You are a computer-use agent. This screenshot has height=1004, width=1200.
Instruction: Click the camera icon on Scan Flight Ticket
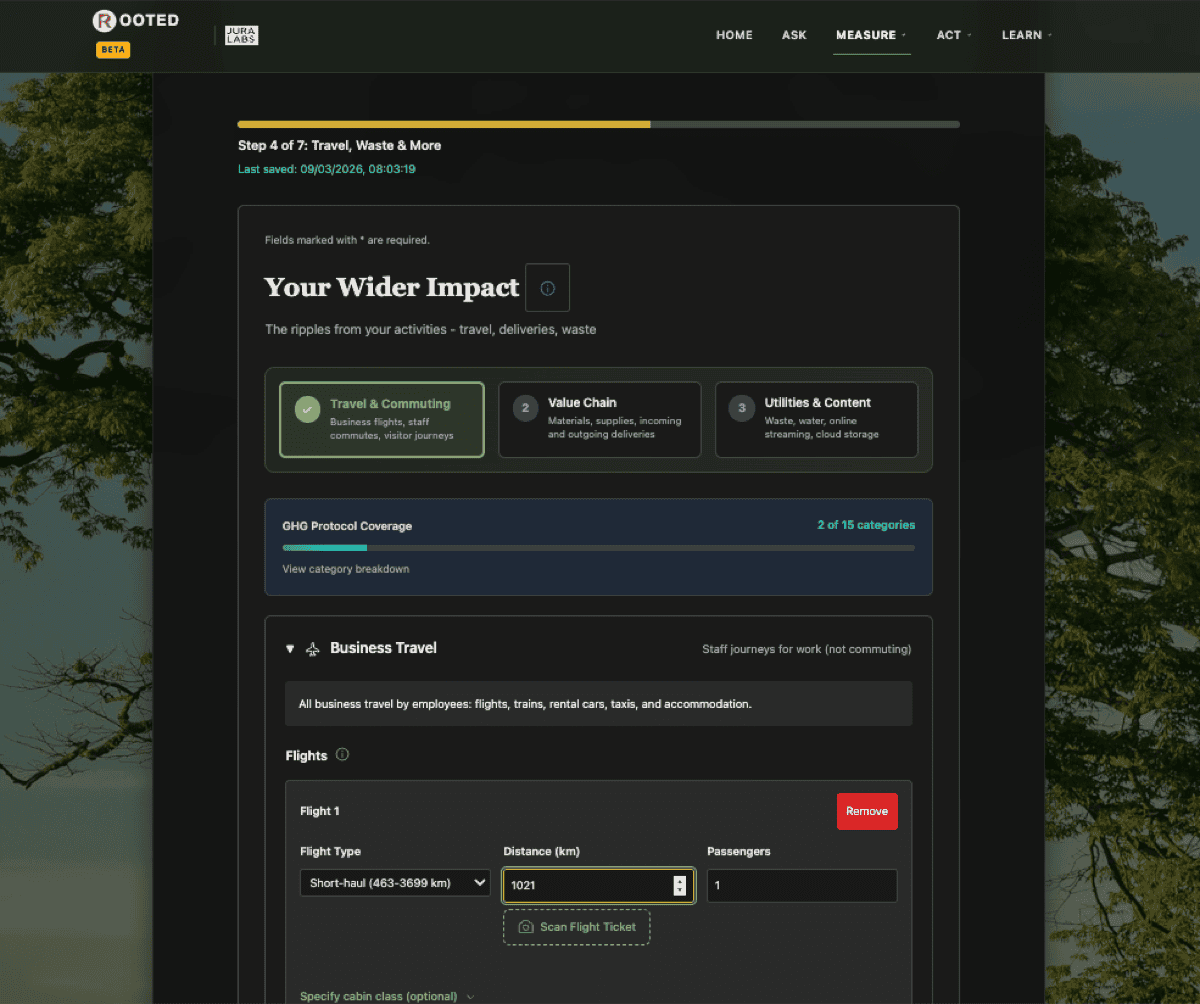pos(525,927)
